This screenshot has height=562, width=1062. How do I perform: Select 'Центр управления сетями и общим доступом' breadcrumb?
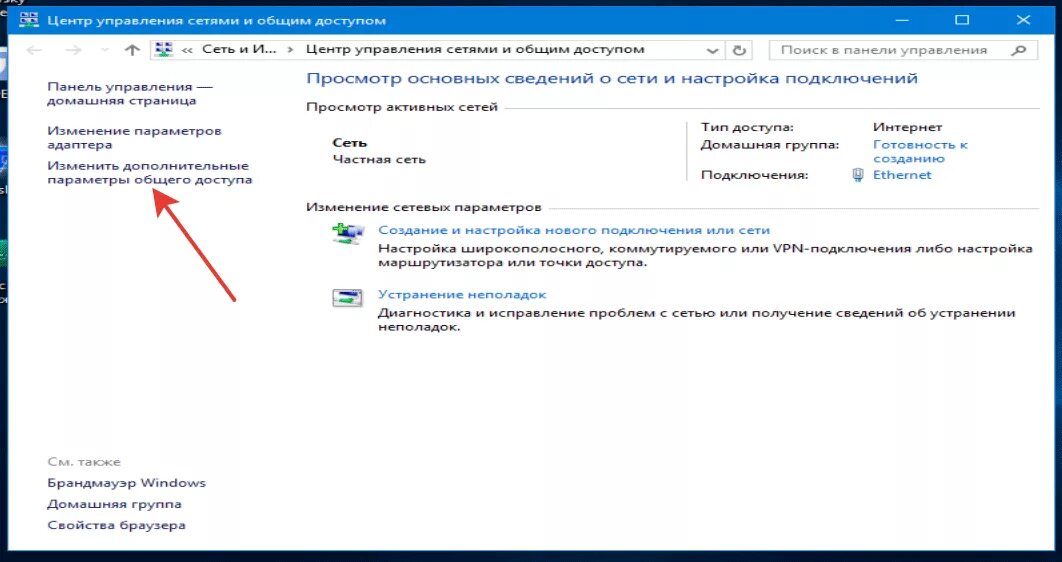475,49
